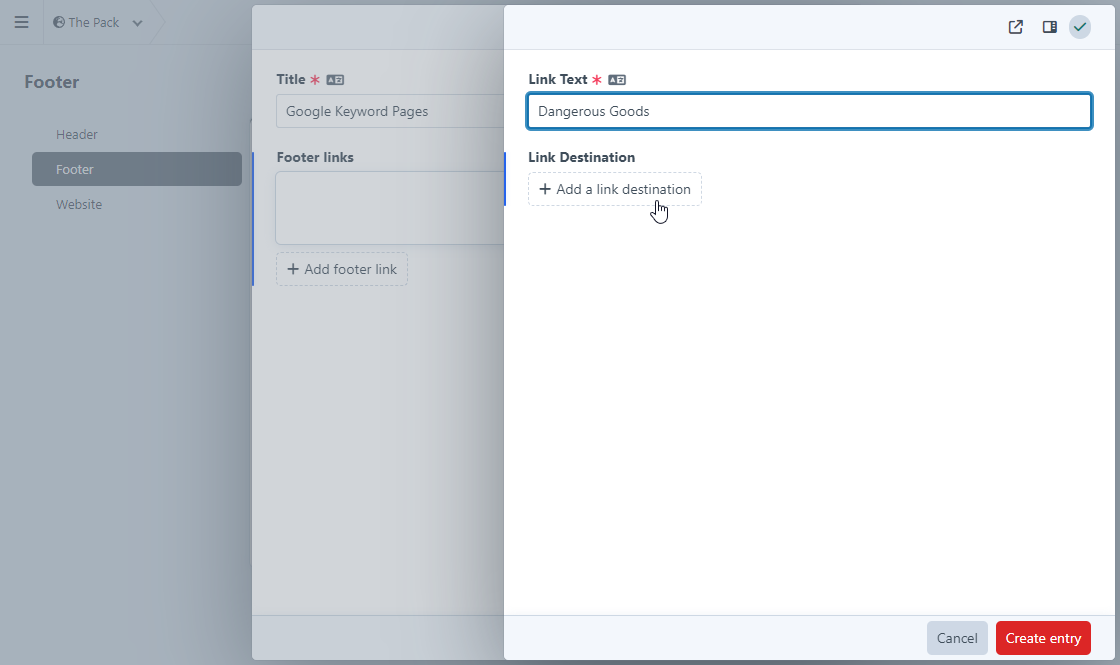Screen dimensions: 1120x665
Task: Focus the Link Text input field
Action: [808, 111]
